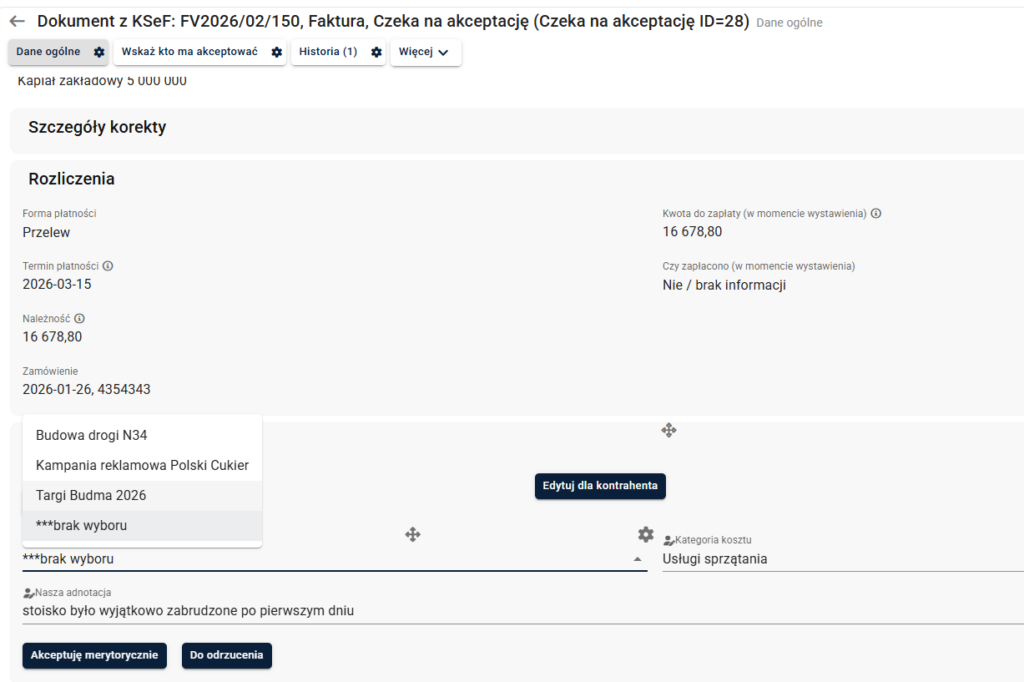The width and height of the screenshot is (1024, 682).
Task: Open the Historia (1) tab
Action: click(x=328, y=52)
